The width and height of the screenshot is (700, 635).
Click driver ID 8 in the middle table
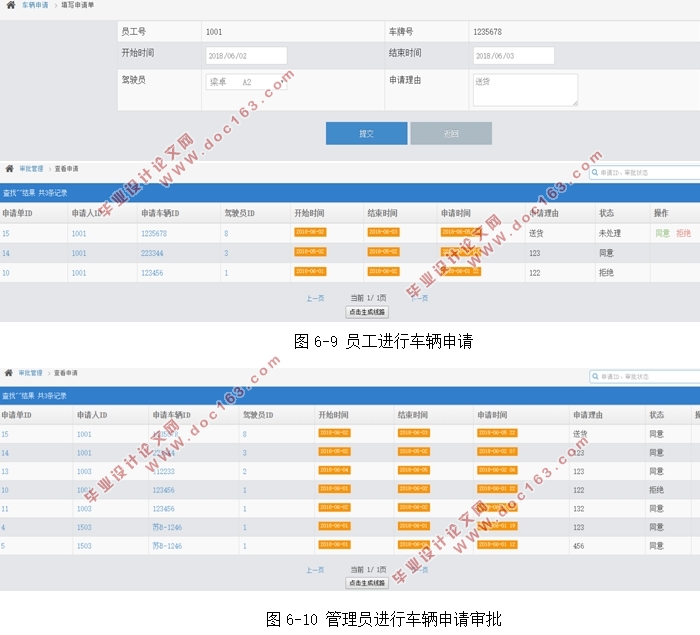click(x=226, y=233)
